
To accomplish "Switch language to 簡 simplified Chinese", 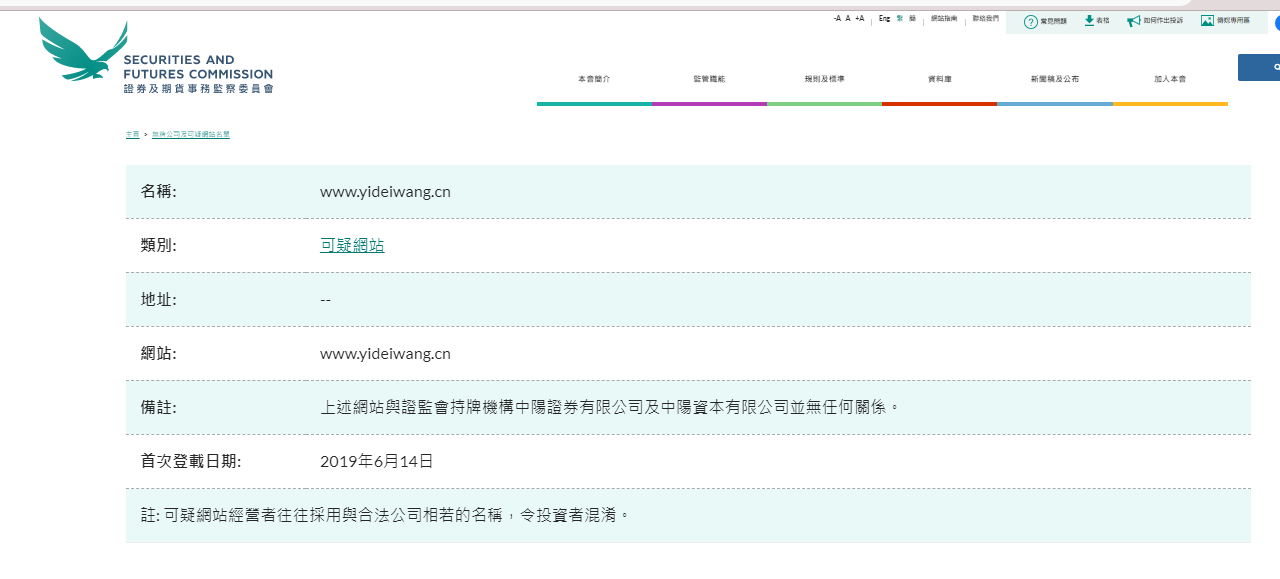I will pos(912,19).
